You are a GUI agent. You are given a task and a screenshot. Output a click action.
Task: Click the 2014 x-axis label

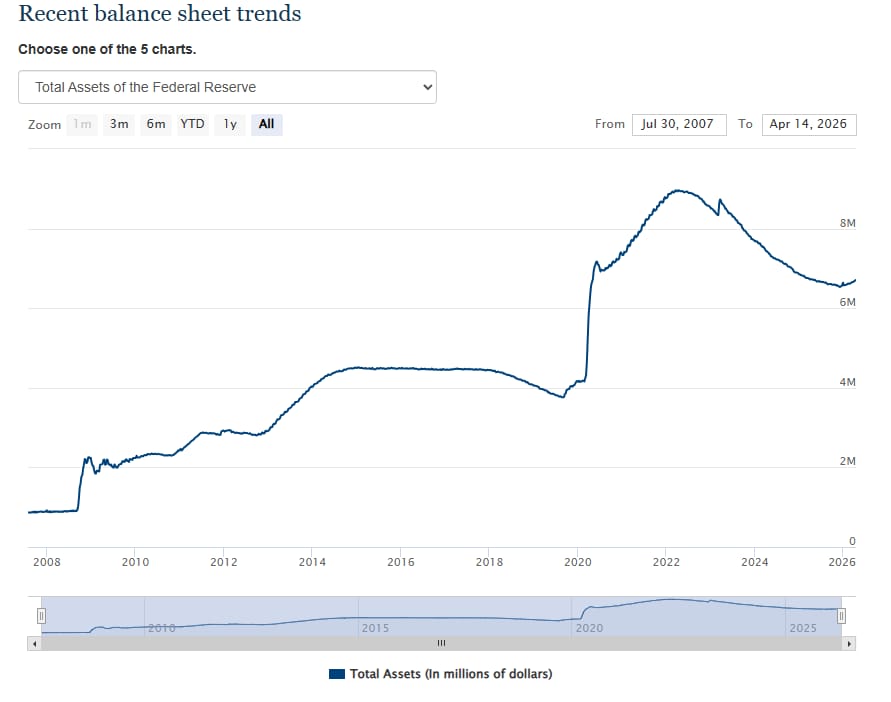[x=312, y=562]
